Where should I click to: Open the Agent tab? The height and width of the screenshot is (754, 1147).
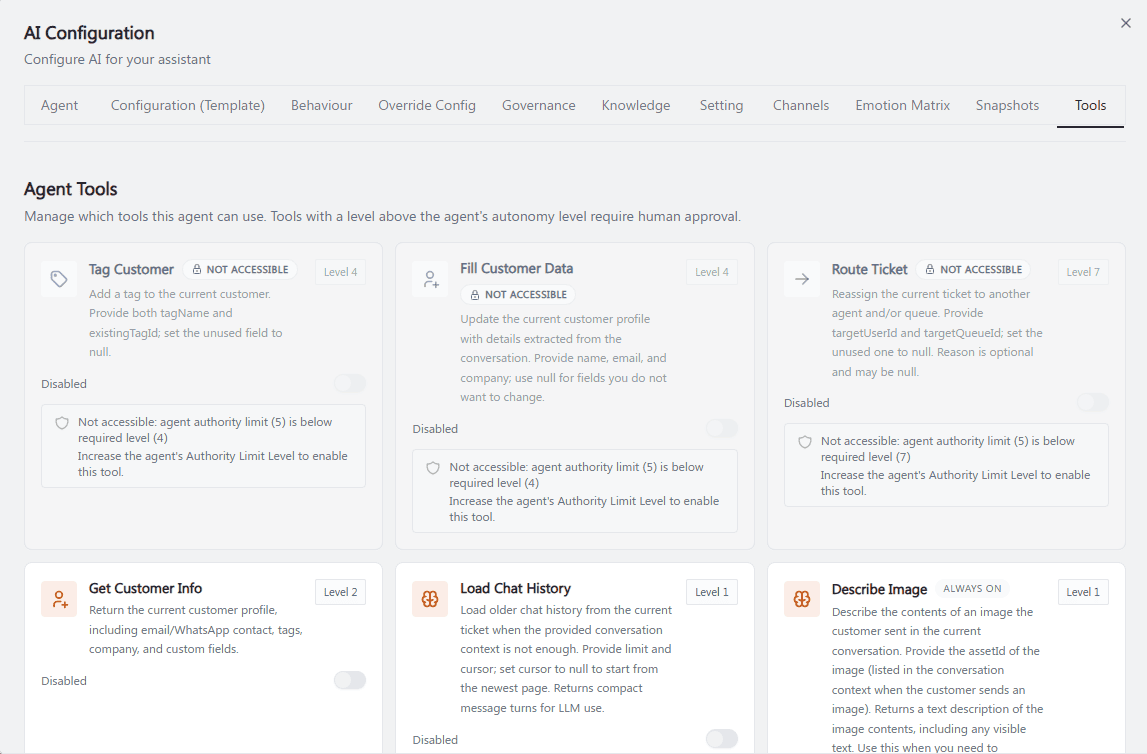tap(59, 105)
